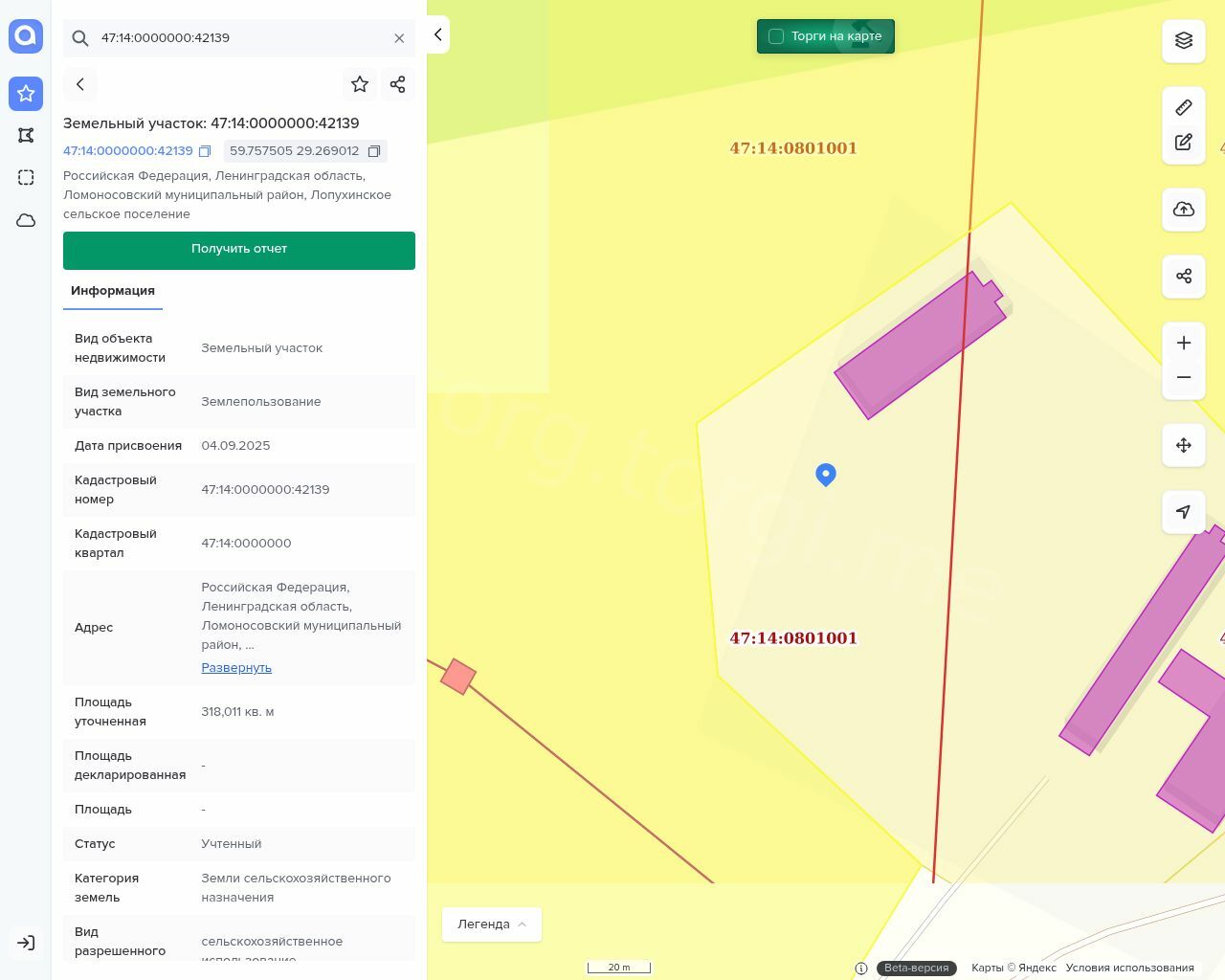Screen dimensions: 1225x980
Task: Add land plot to favorites star
Action: pos(360,84)
